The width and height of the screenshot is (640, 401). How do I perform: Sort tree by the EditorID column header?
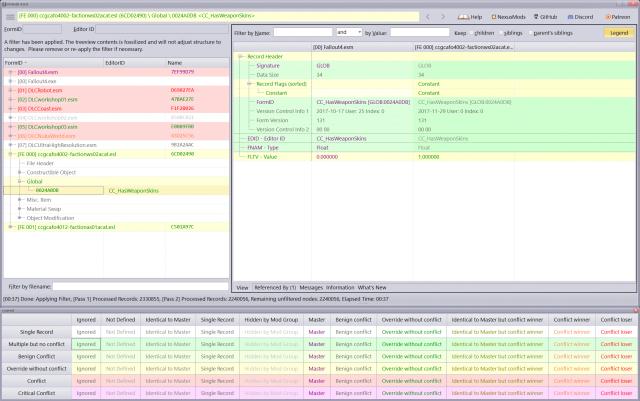(x=135, y=63)
